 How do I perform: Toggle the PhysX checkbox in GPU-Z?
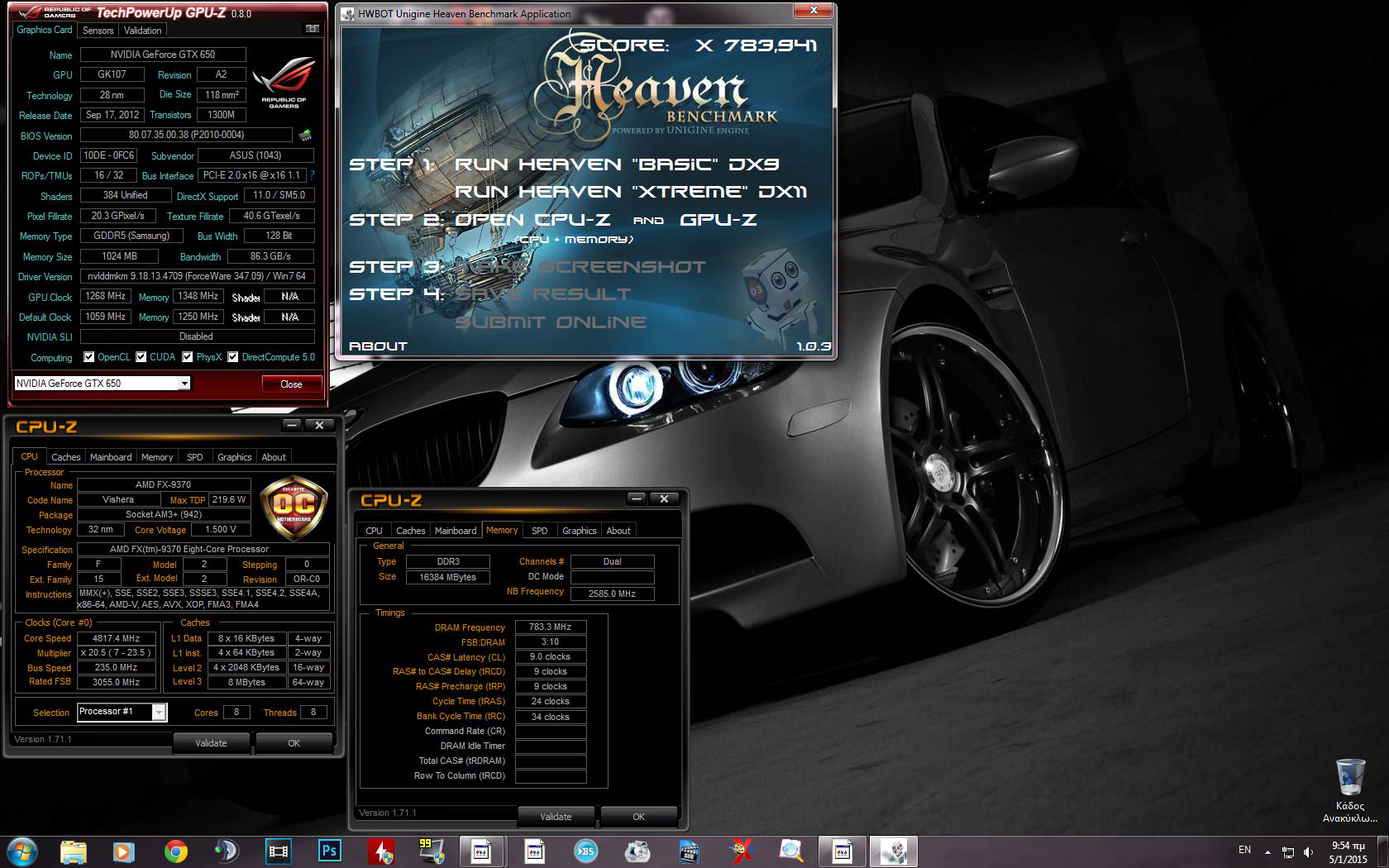point(188,357)
